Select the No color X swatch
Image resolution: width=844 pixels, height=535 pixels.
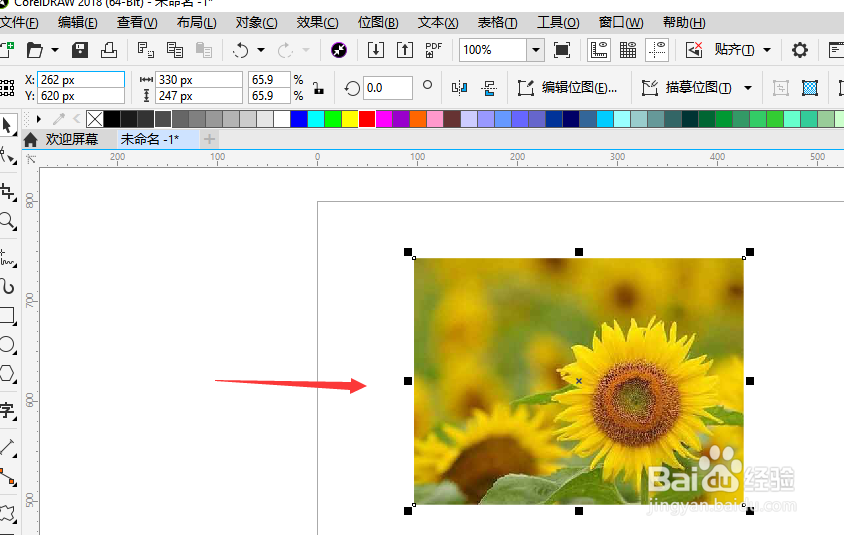coord(95,119)
